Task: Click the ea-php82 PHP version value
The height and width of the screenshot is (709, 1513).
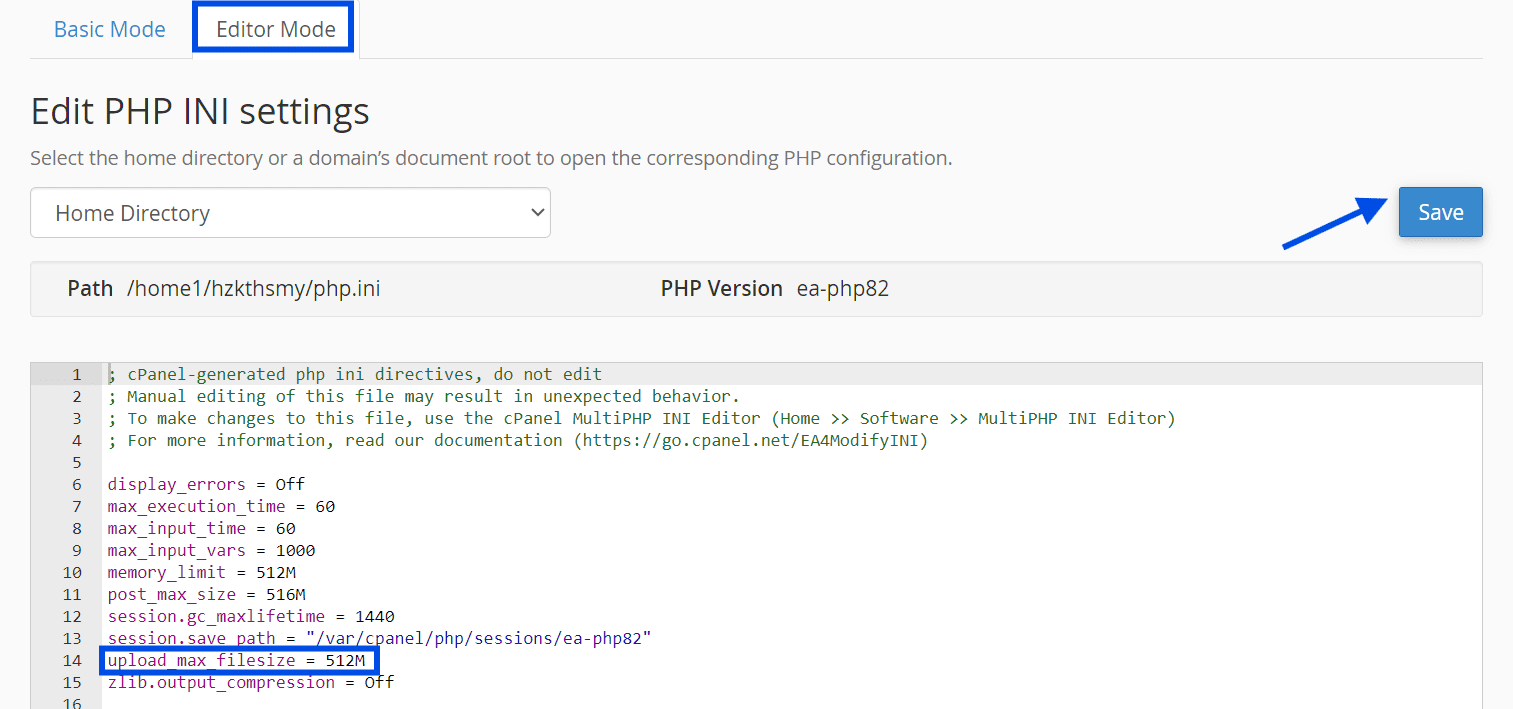Action: click(842, 289)
